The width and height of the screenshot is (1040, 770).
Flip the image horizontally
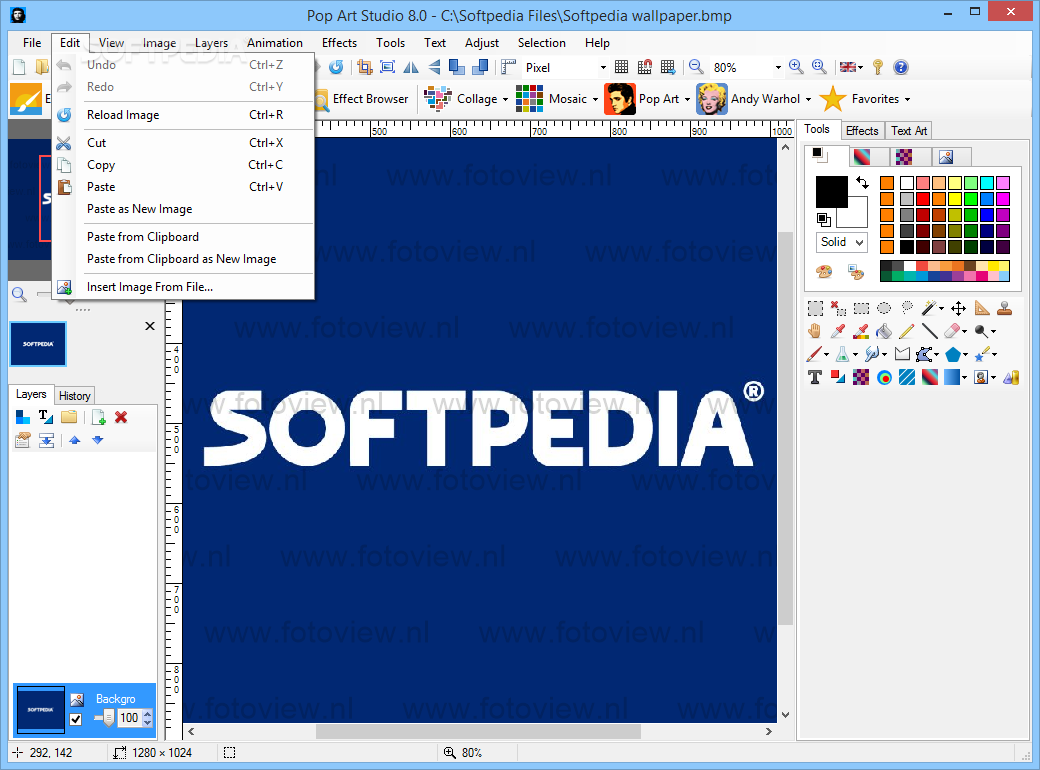411,67
